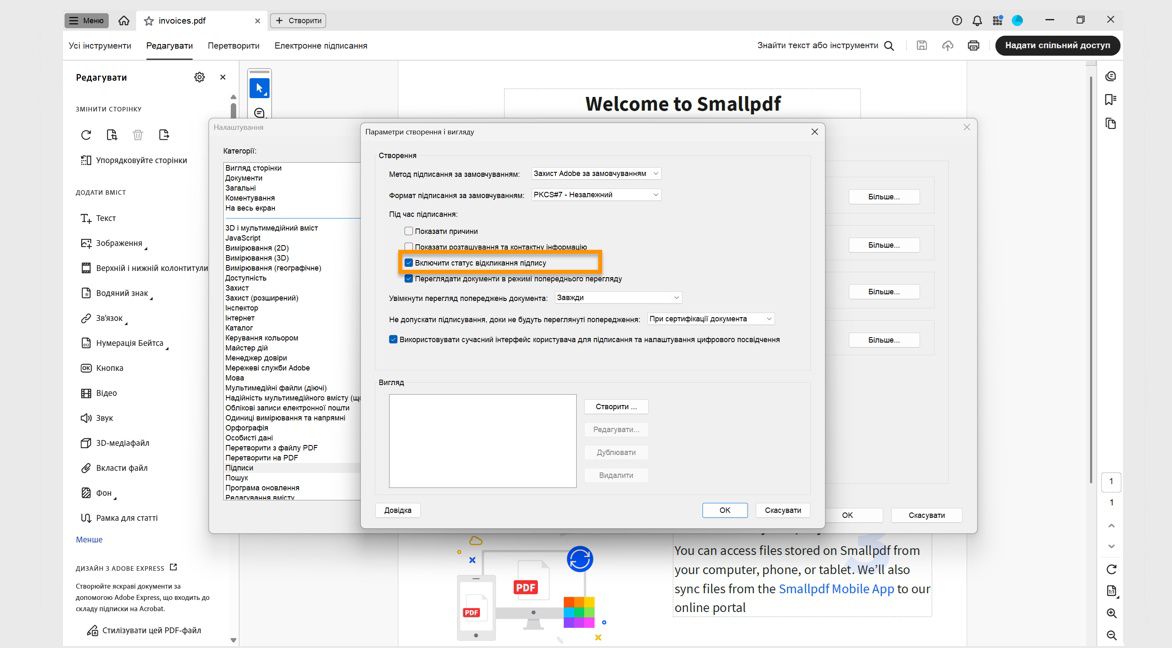Click the zoom in icon in right rail
This screenshot has width=1172, height=648.
[x=1111, y=614]
